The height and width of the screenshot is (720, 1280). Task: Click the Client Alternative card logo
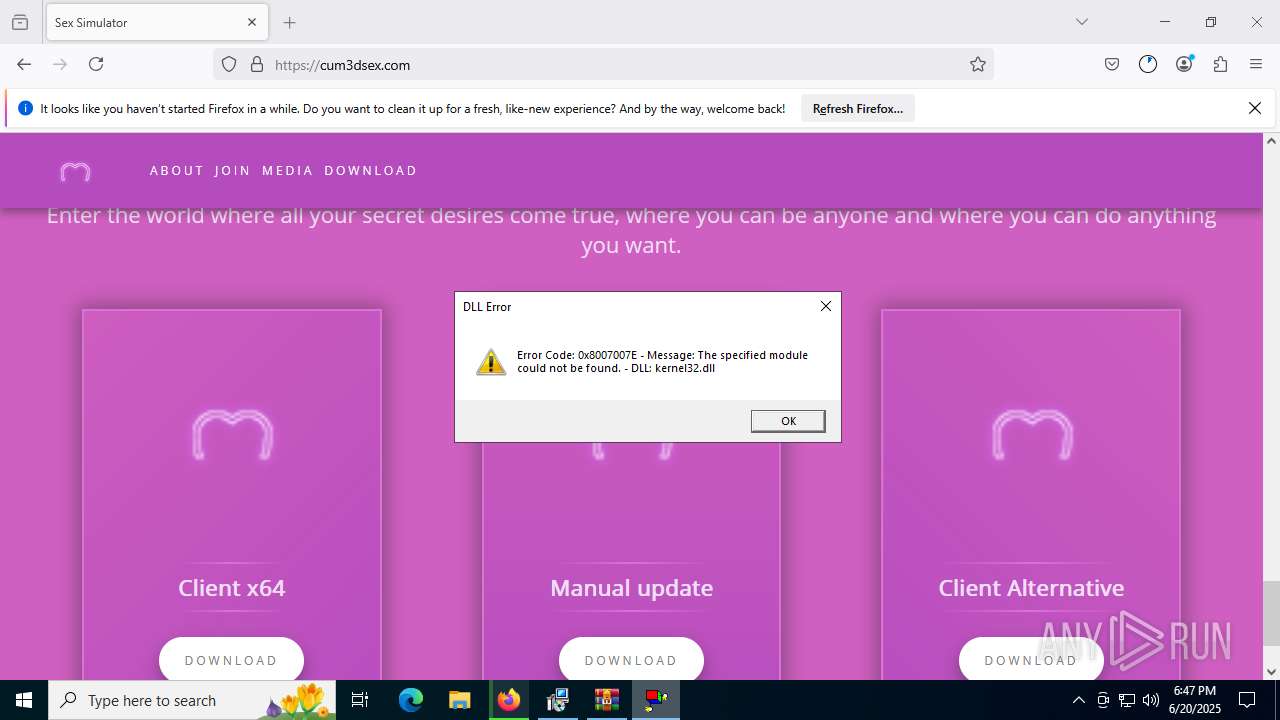(x=1031, y=435)
